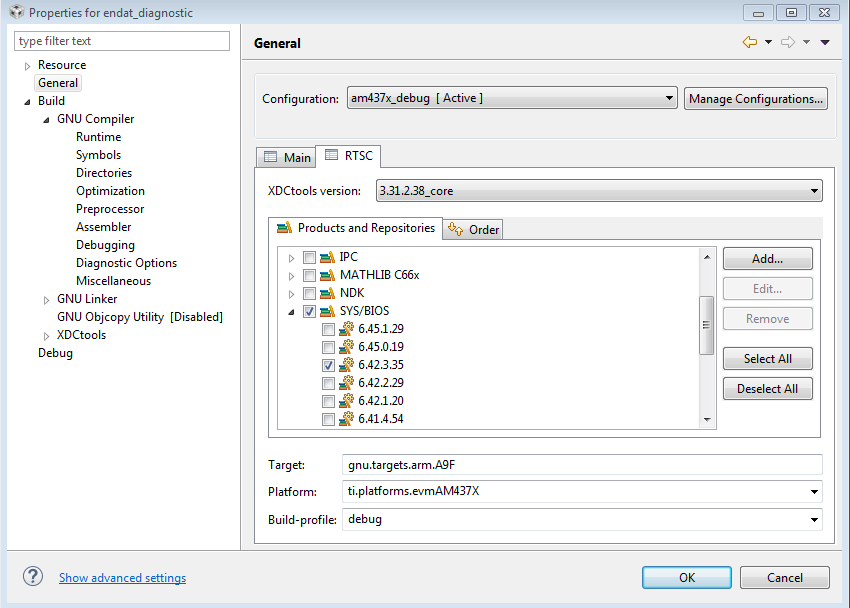Image resolution: width=850 pixels, height=608 pixels.
Task: Click the 6.42.1.20 version icon
Action: coord(346,401)
